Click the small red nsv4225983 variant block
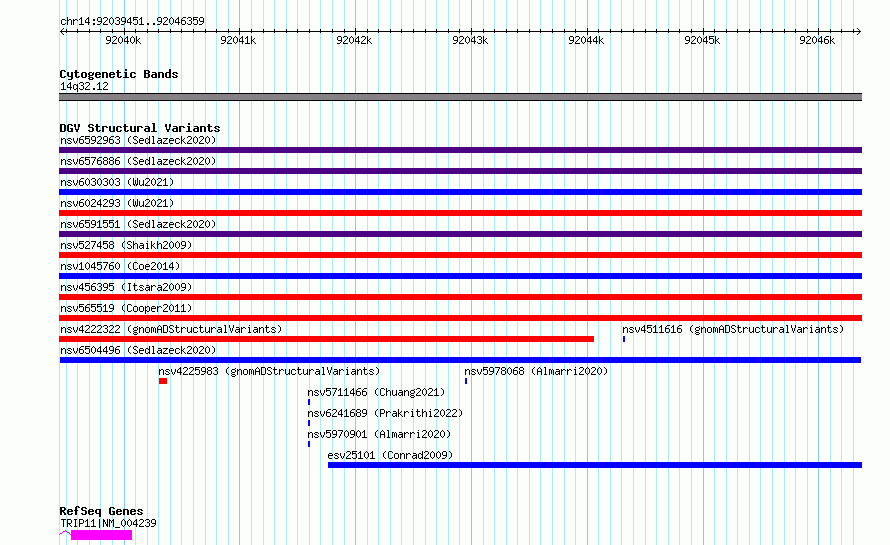890x545 pixels. [163, 381]
